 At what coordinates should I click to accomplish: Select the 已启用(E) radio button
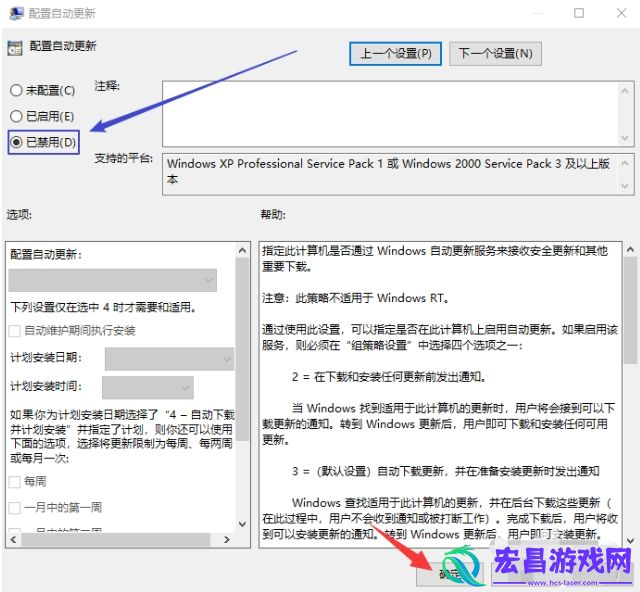point(16,116)
